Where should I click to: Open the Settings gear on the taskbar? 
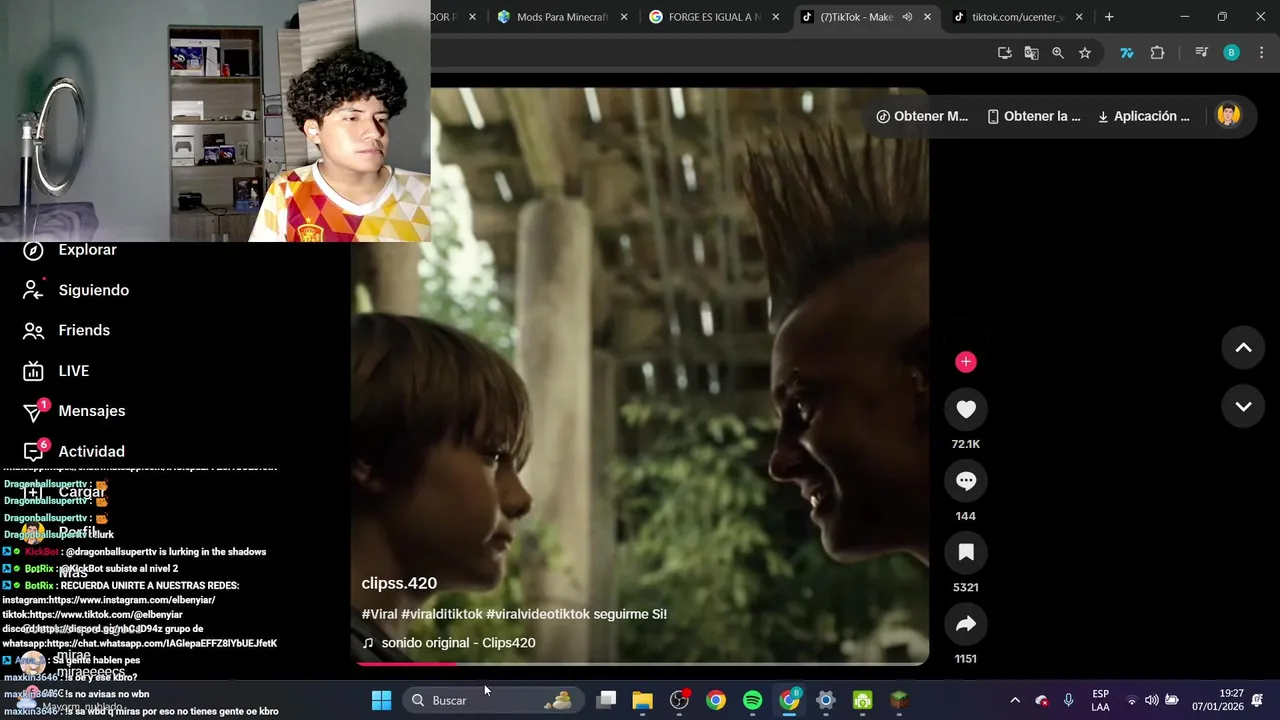[x=826, y=700]
